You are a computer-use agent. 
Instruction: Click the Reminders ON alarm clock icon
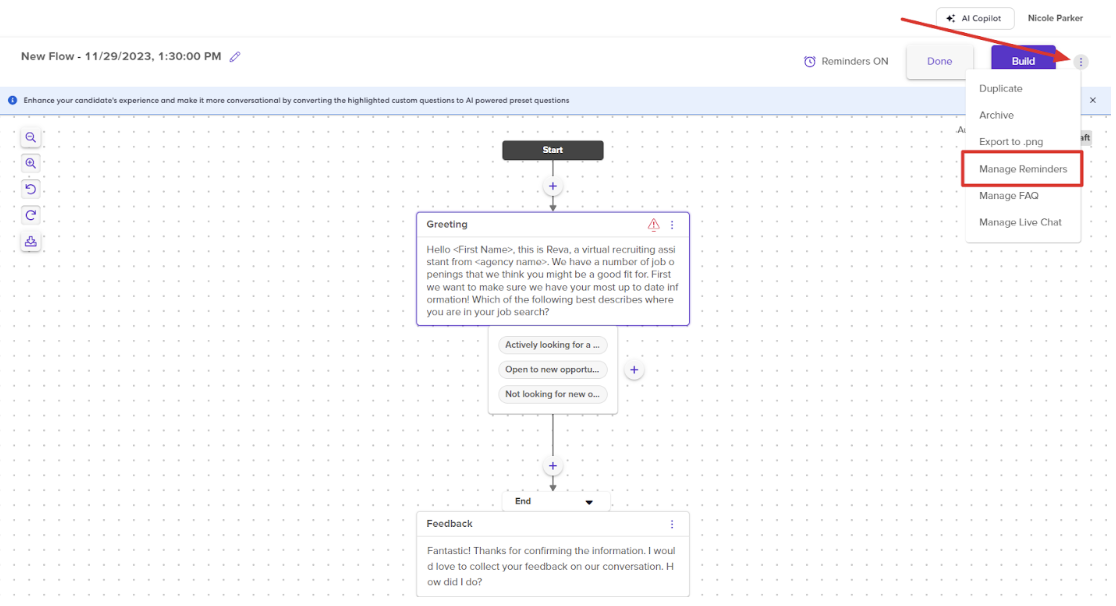(x=809, y=61)
